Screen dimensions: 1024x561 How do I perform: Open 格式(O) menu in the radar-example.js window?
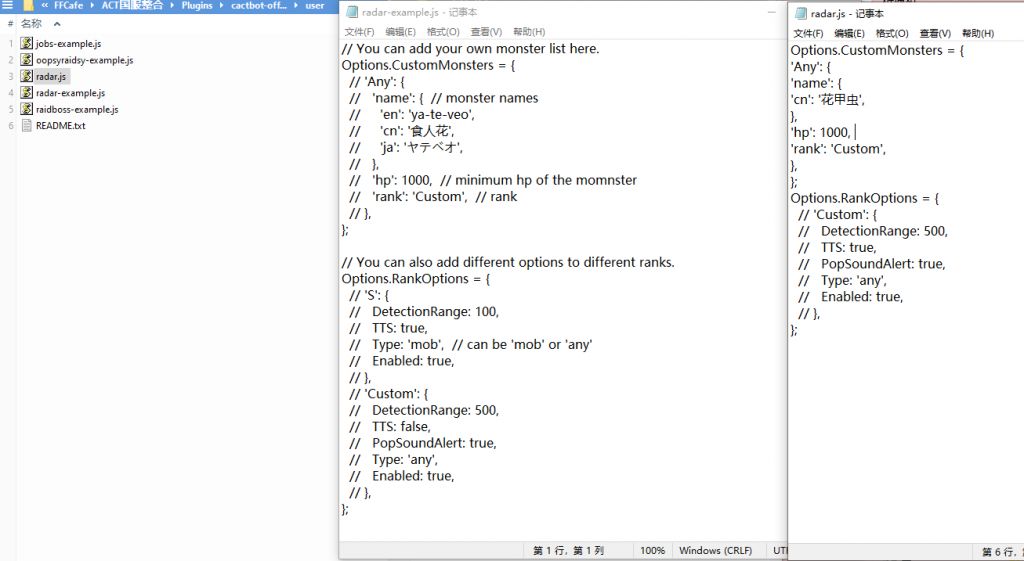(443, 31)
